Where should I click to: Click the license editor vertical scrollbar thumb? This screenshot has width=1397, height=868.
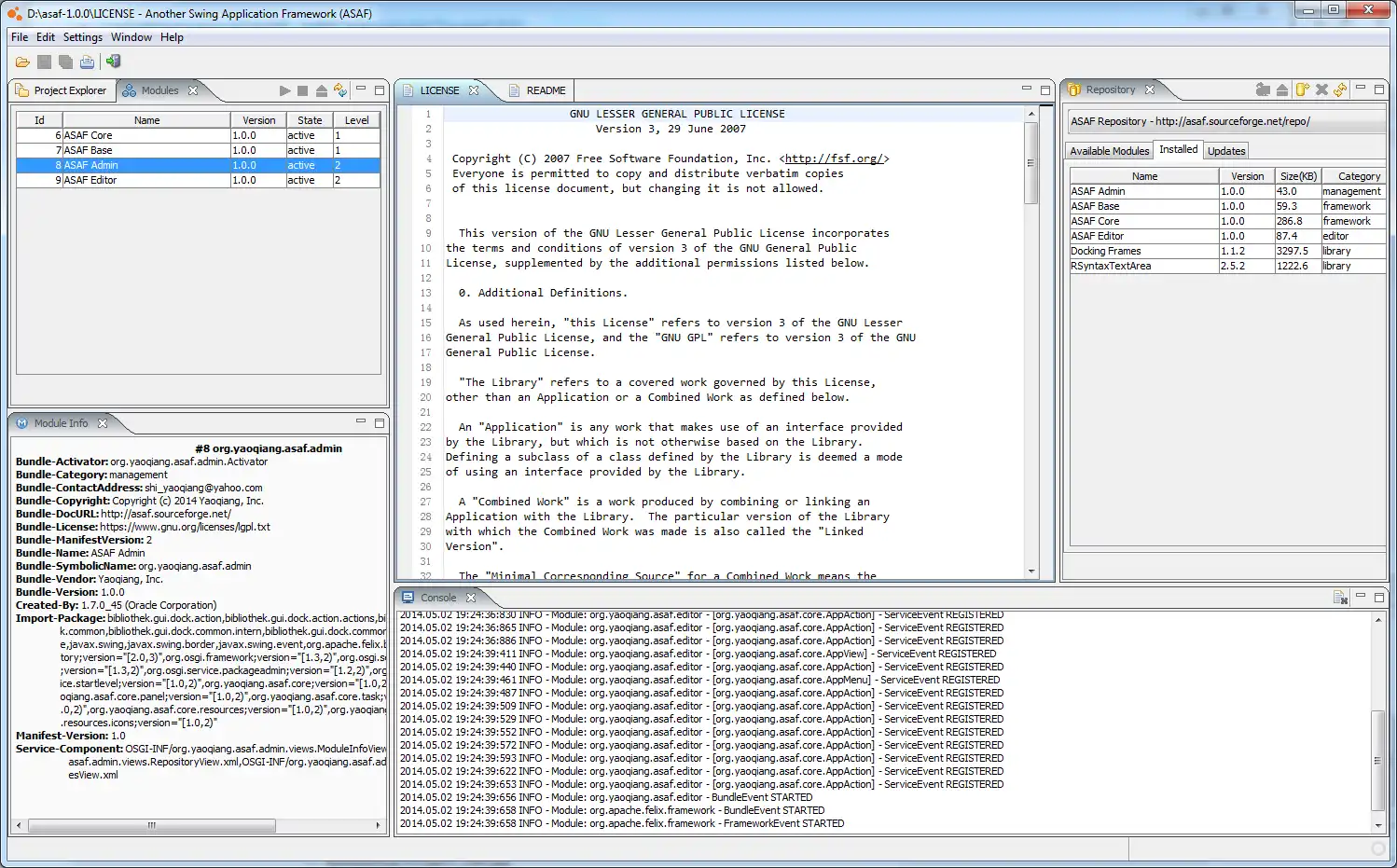tap(1030, 163)
